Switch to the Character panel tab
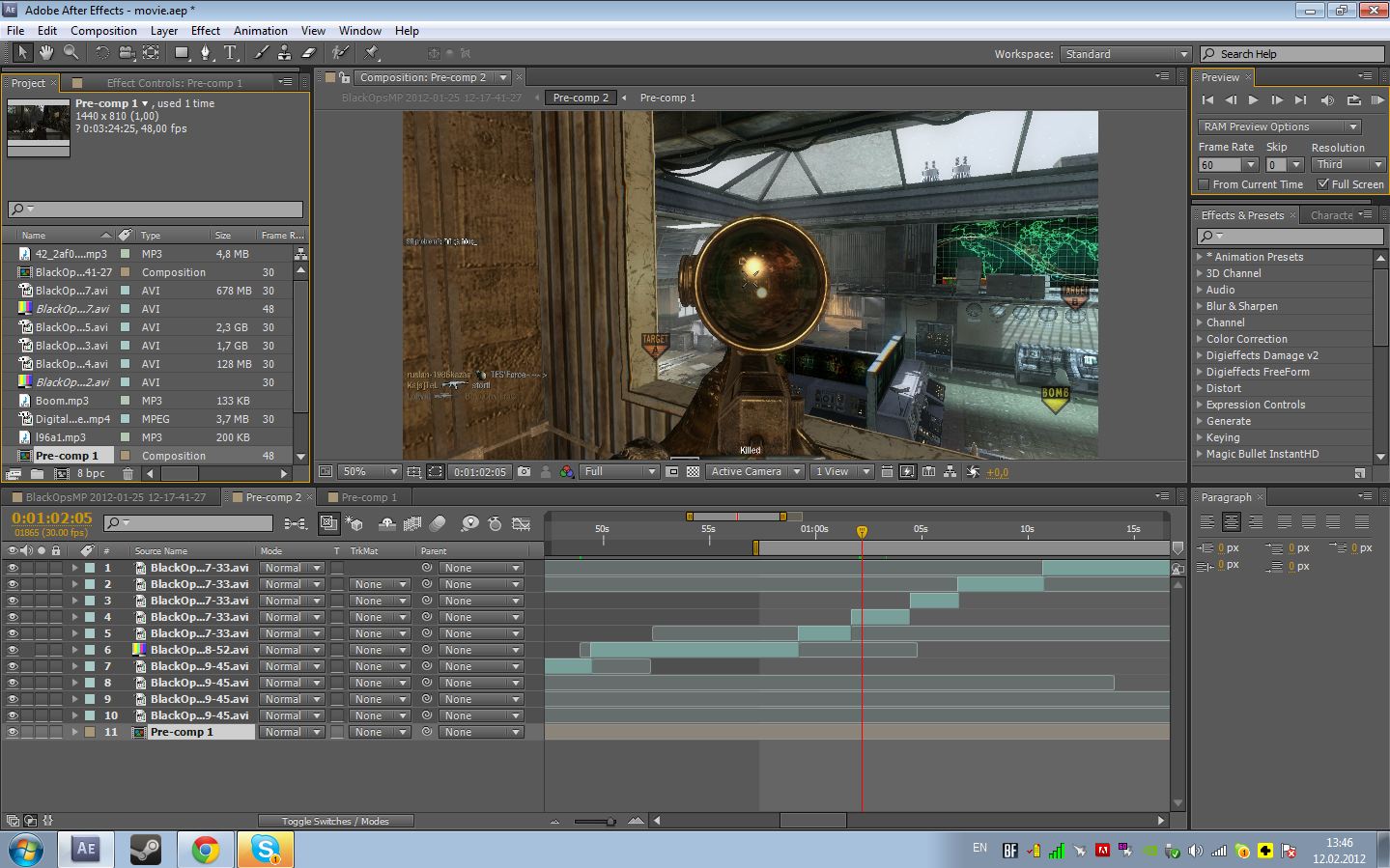The height and width of the screenshot is (868, 1390). (x=1331, y=215)
